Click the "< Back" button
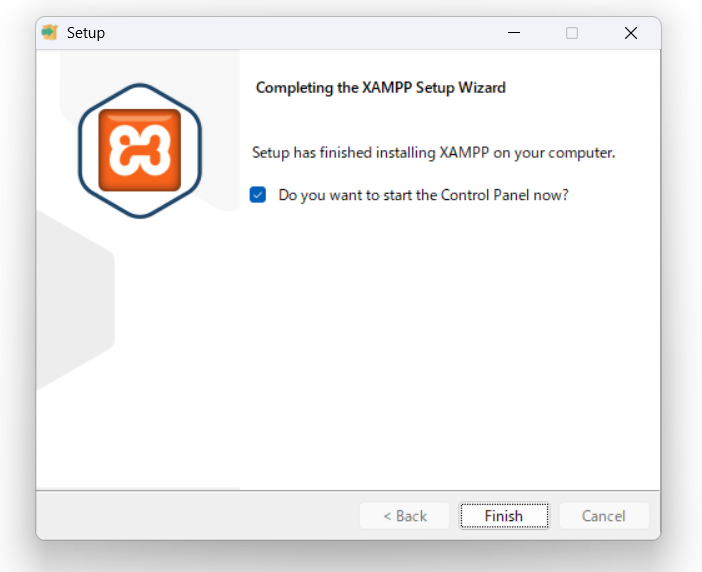The height and width of the screenshot is (572, 702). coord(404,516)
